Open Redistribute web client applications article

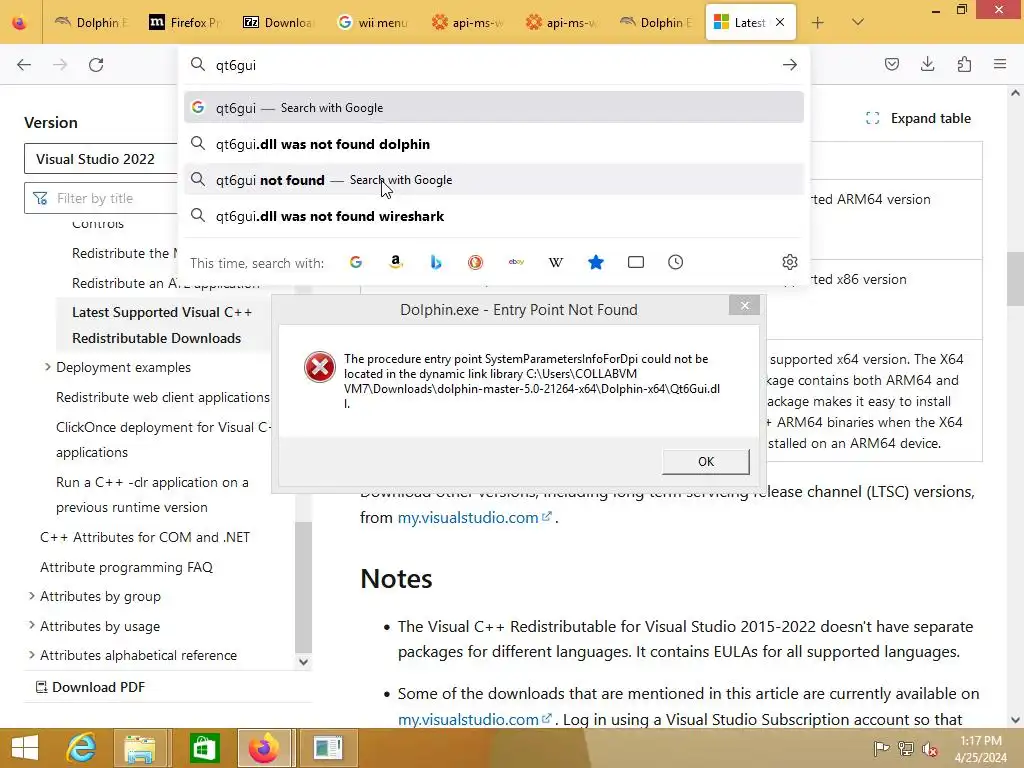point(163,397)
